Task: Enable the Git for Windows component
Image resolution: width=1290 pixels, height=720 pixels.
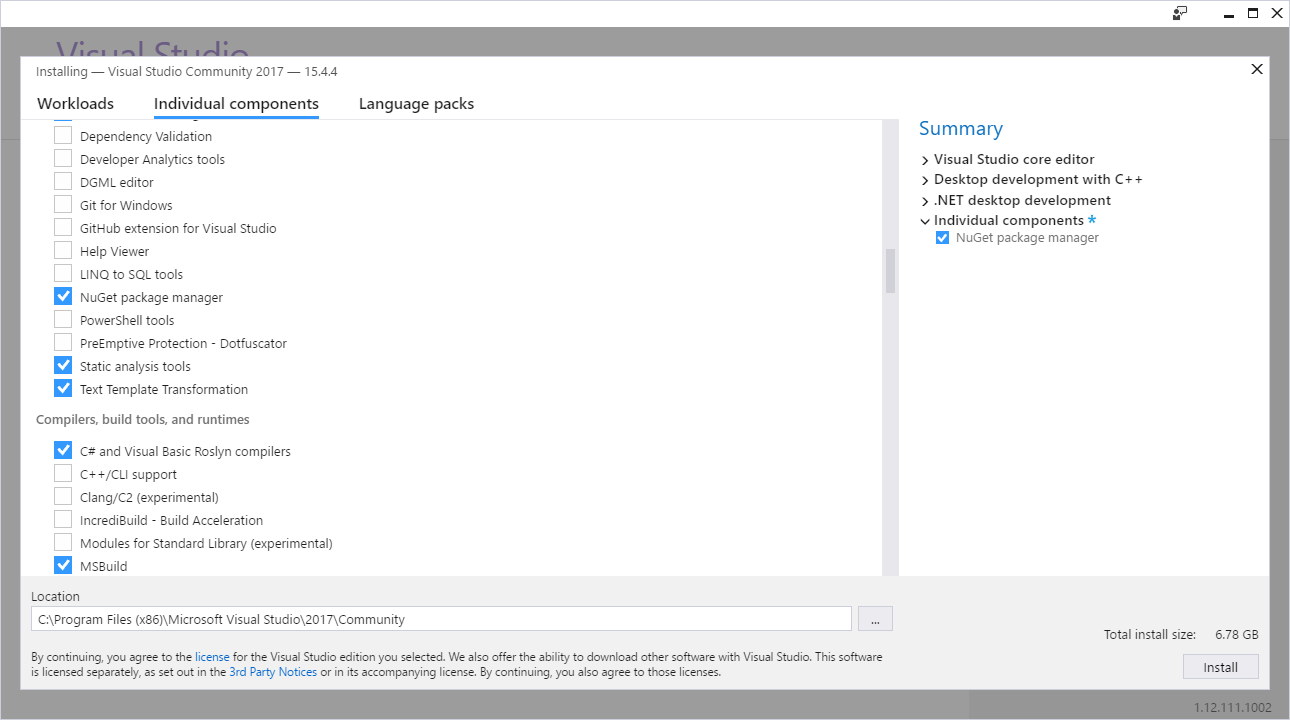Action: [63, 204]
